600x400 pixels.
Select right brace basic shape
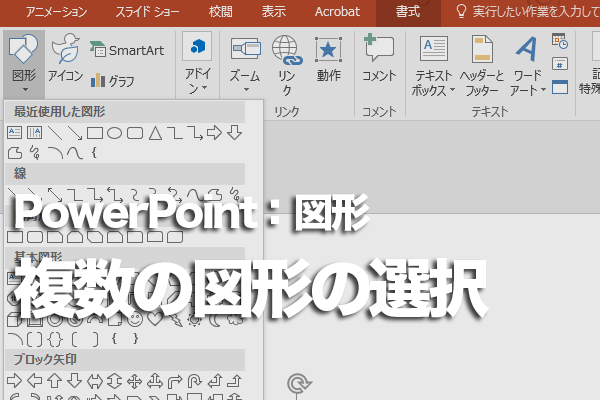point(135,339)
